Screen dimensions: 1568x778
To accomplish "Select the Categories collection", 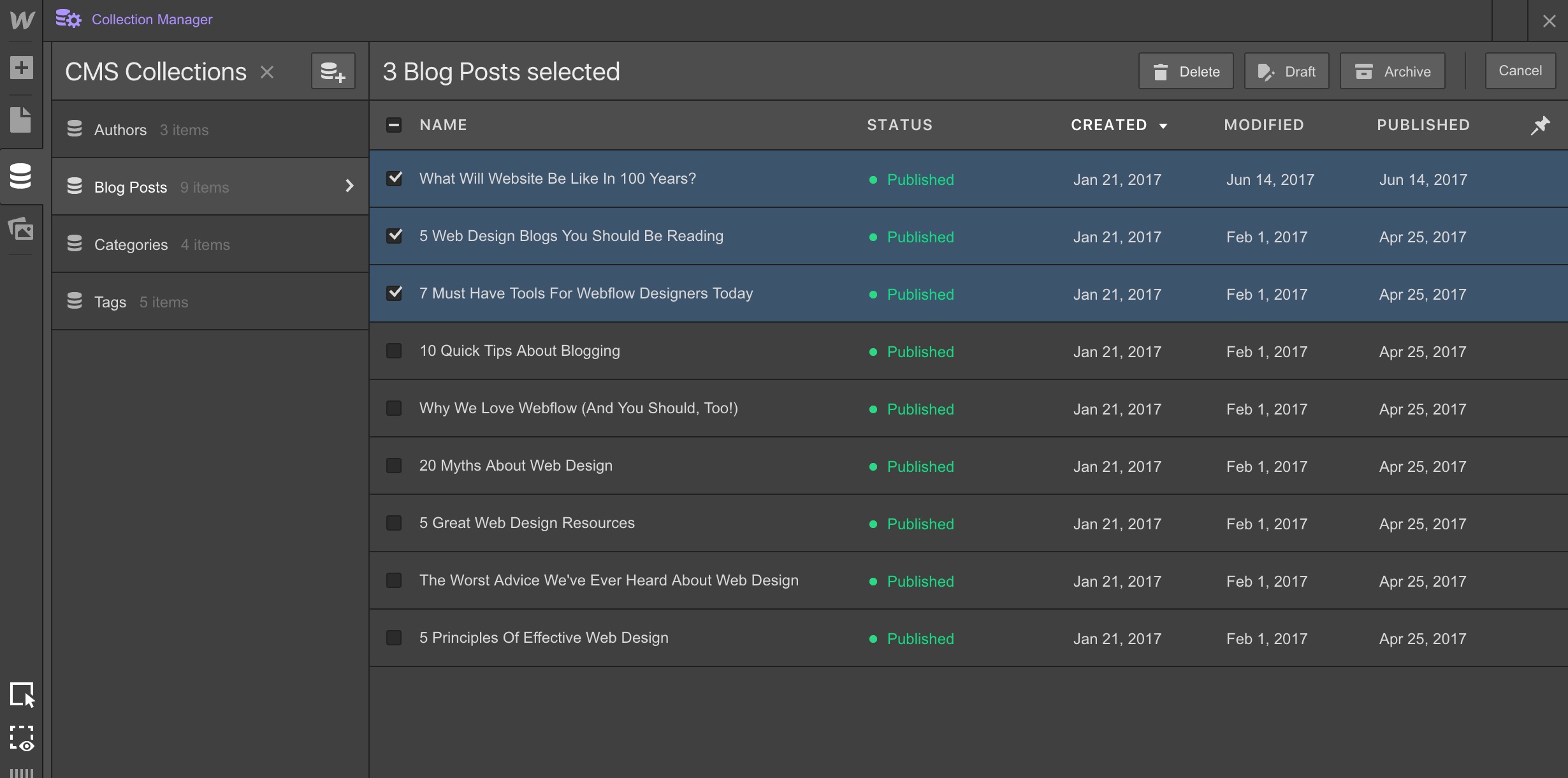I will [x=131, y=244].
